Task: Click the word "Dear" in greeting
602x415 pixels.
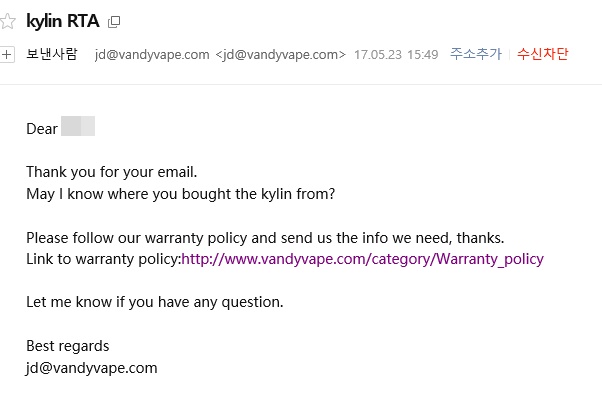Action: coord(42,129)
